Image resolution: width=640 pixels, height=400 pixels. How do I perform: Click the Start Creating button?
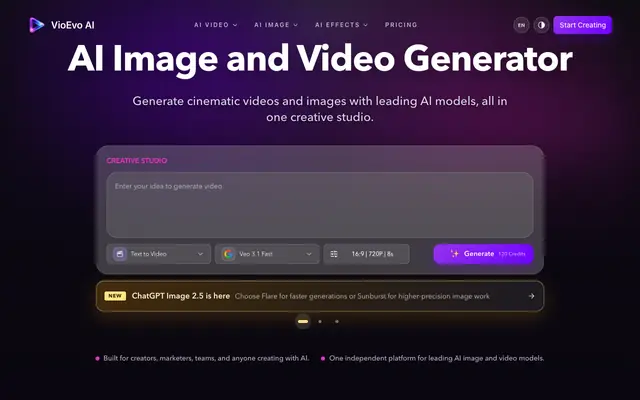coord(582,25)
